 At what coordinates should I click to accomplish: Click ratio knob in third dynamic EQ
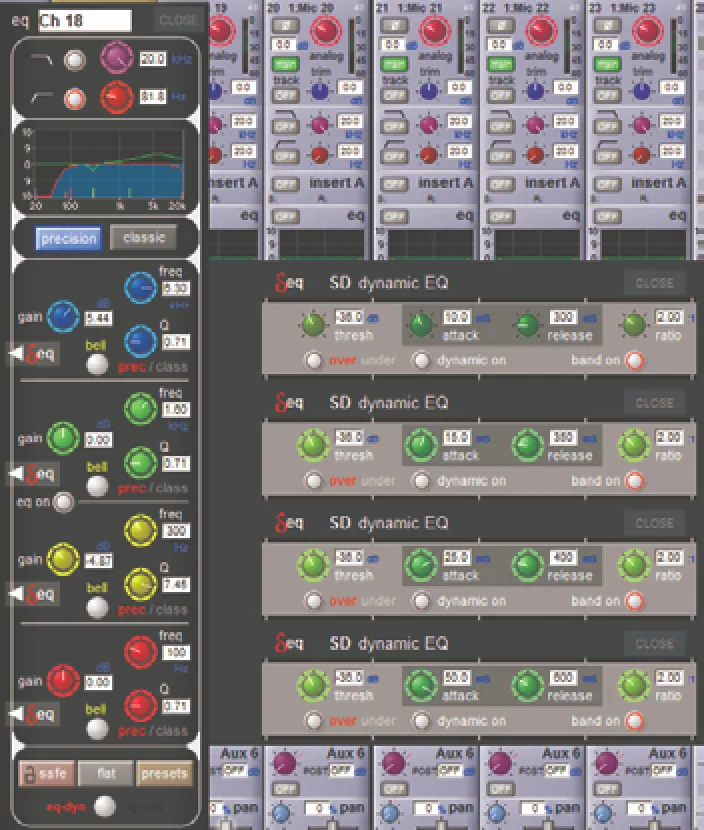pyautogui.click(x=634, y=565)
